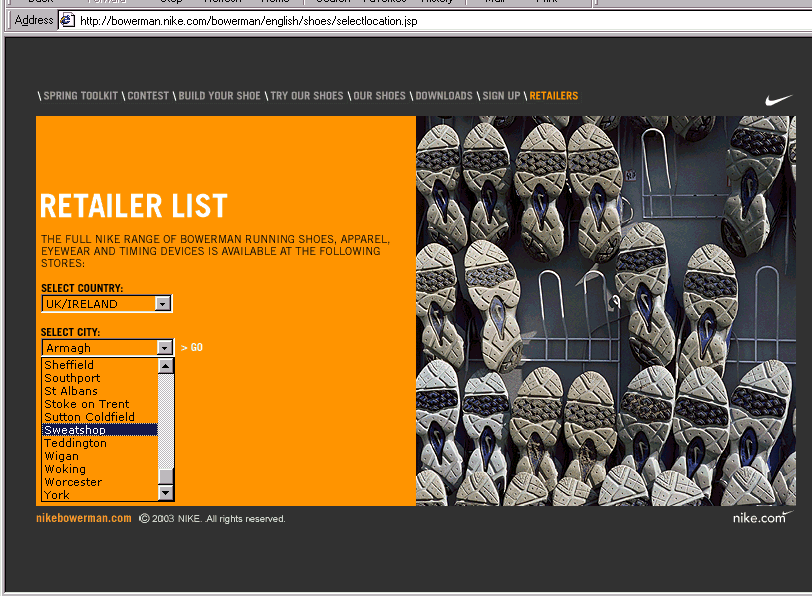The height and width of the screenshot is (596, 812).
Task: Choose Sheffield in city list
Action: click(x=100, y=365)
